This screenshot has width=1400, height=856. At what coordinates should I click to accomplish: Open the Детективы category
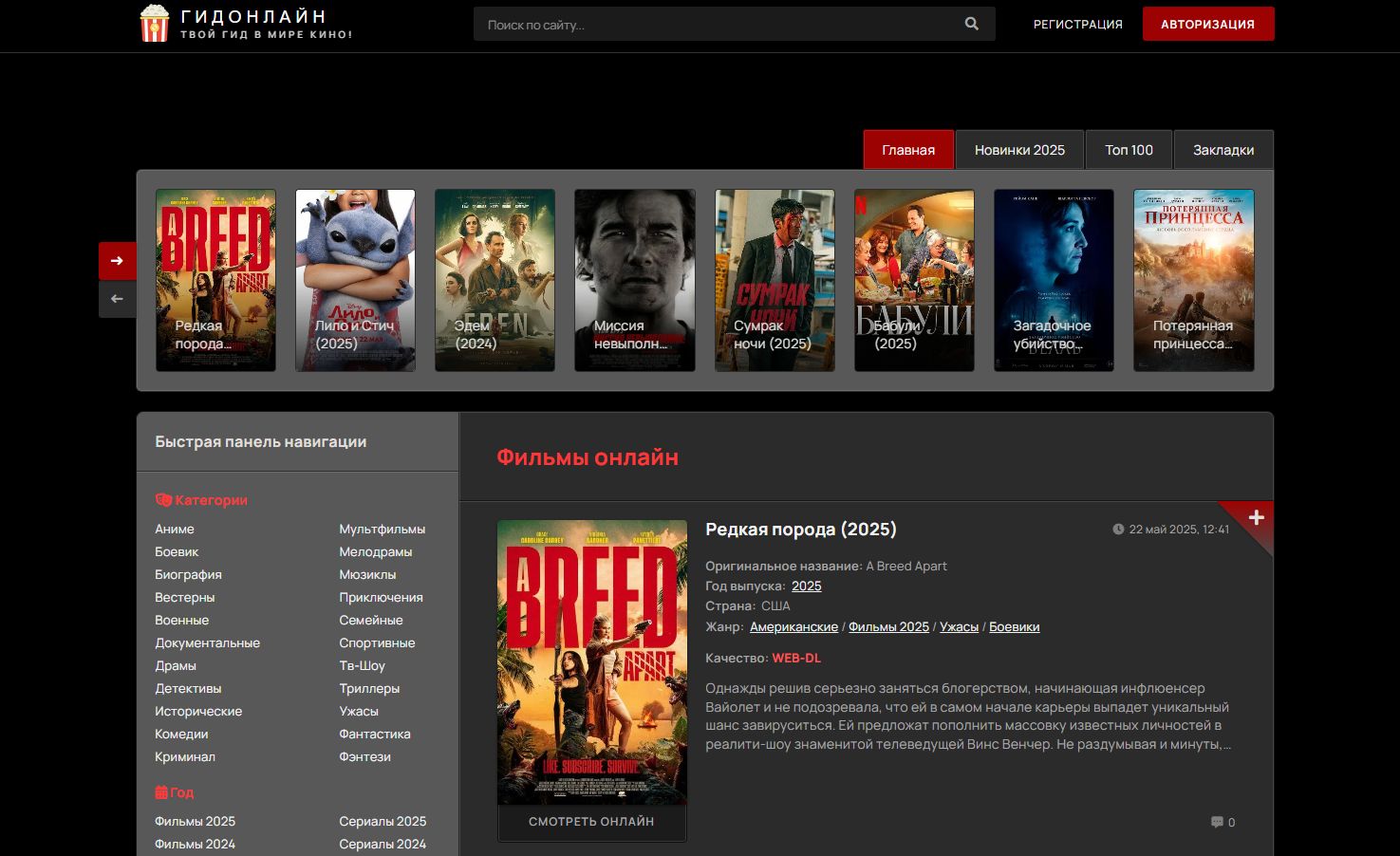pyautogui.click(x=188, y=689)
